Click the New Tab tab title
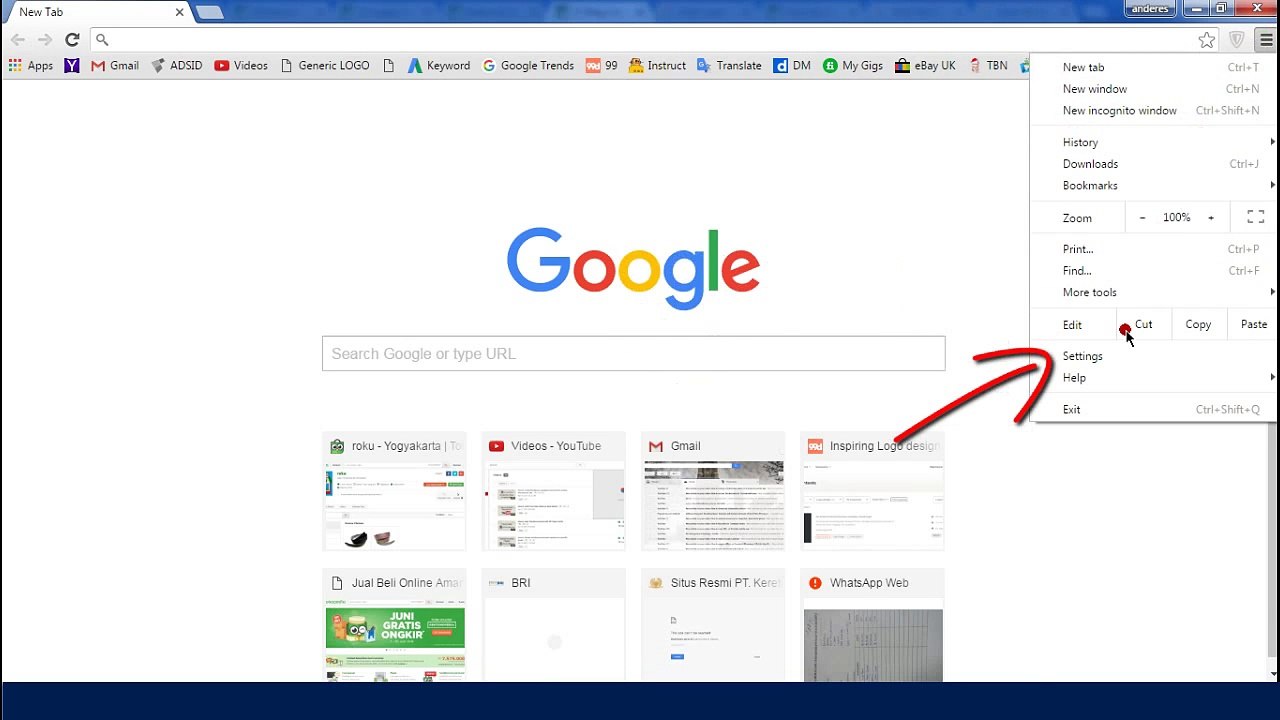The height and width of the screenshot is (720, 1280). (x=41, y=12)
